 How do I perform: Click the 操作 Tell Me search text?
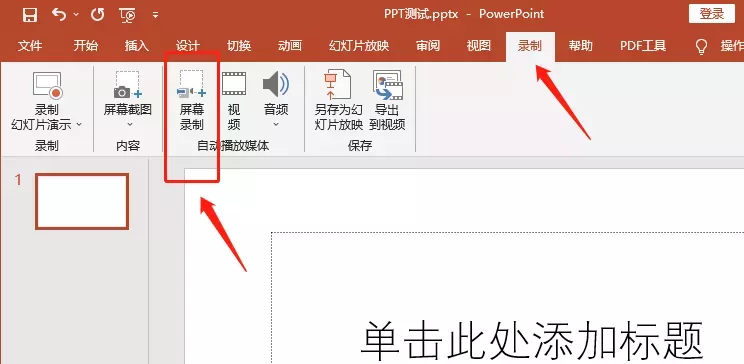[732, 46]
